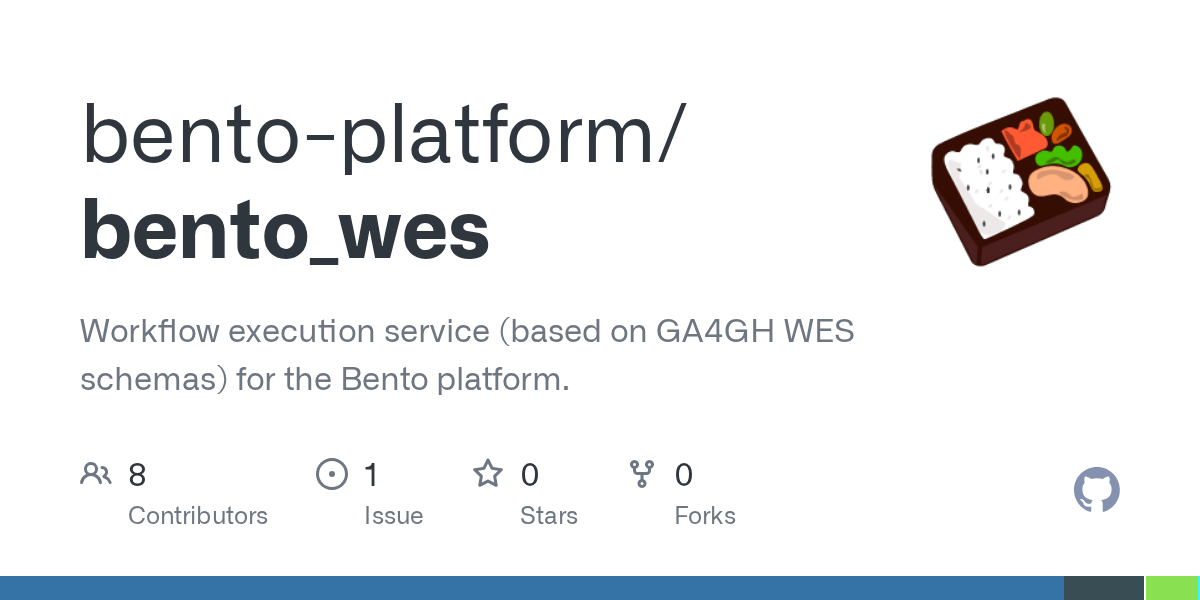Click the Forks branch icon
1200x600 pixels.
pos(641,474)
